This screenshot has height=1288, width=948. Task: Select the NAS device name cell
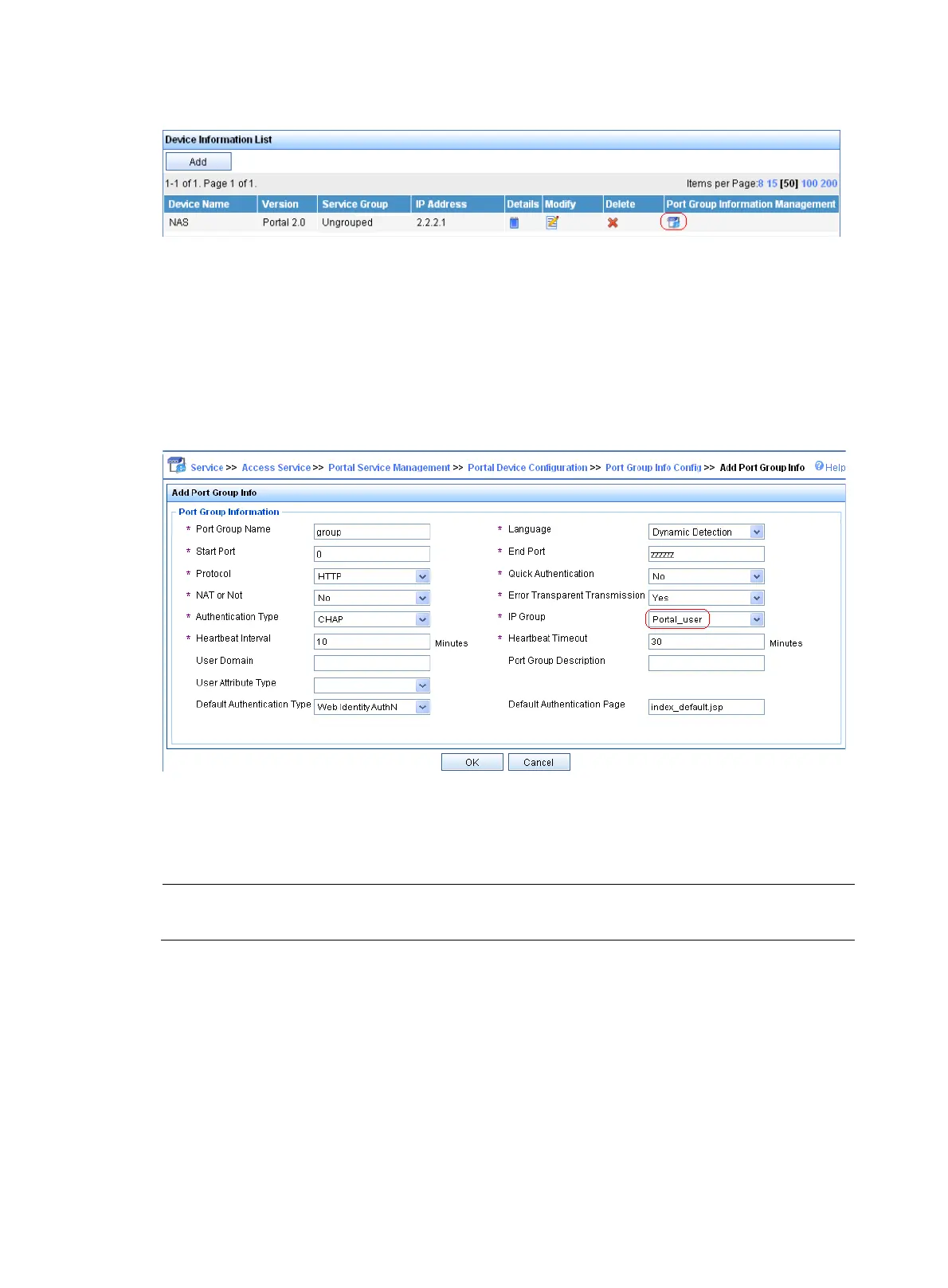point(211,222)
